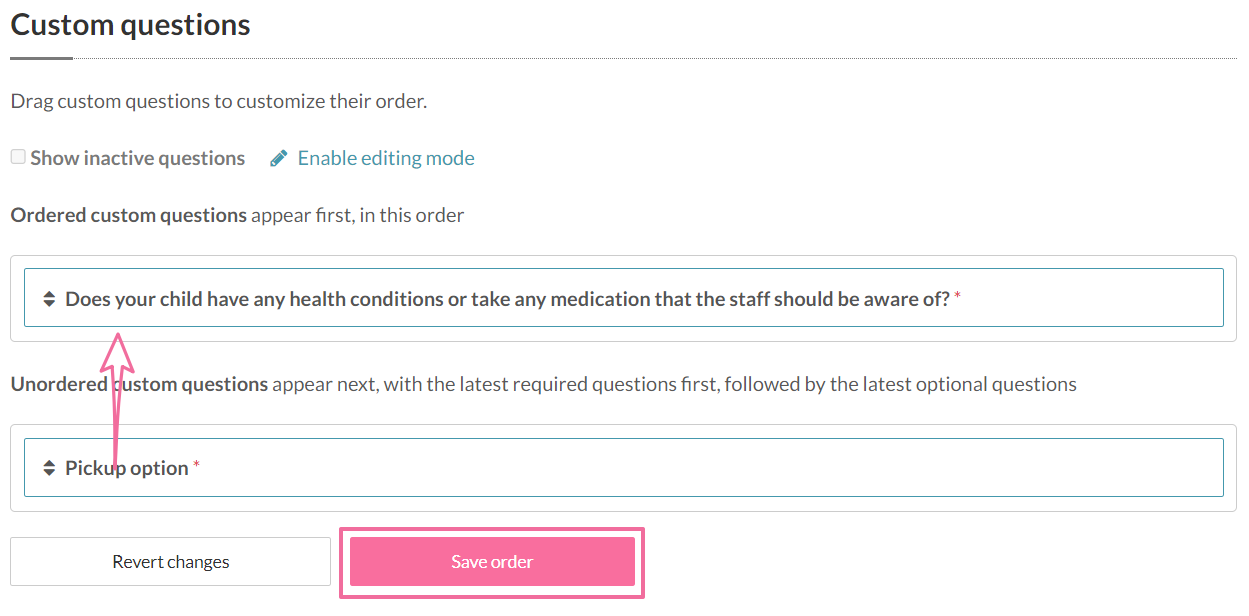Click the sort handle icon on Pickup option
The image size is (1249, 616).
tap(49, 468)
